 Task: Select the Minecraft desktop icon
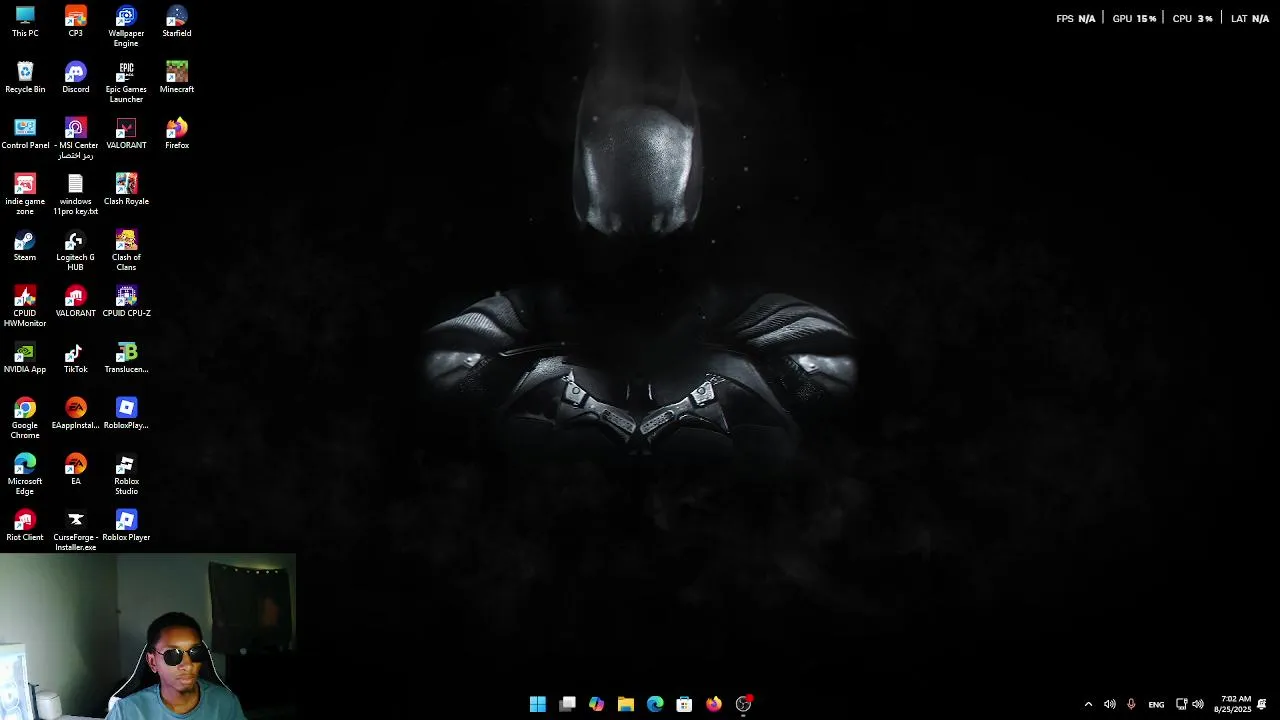coord(177,77)
